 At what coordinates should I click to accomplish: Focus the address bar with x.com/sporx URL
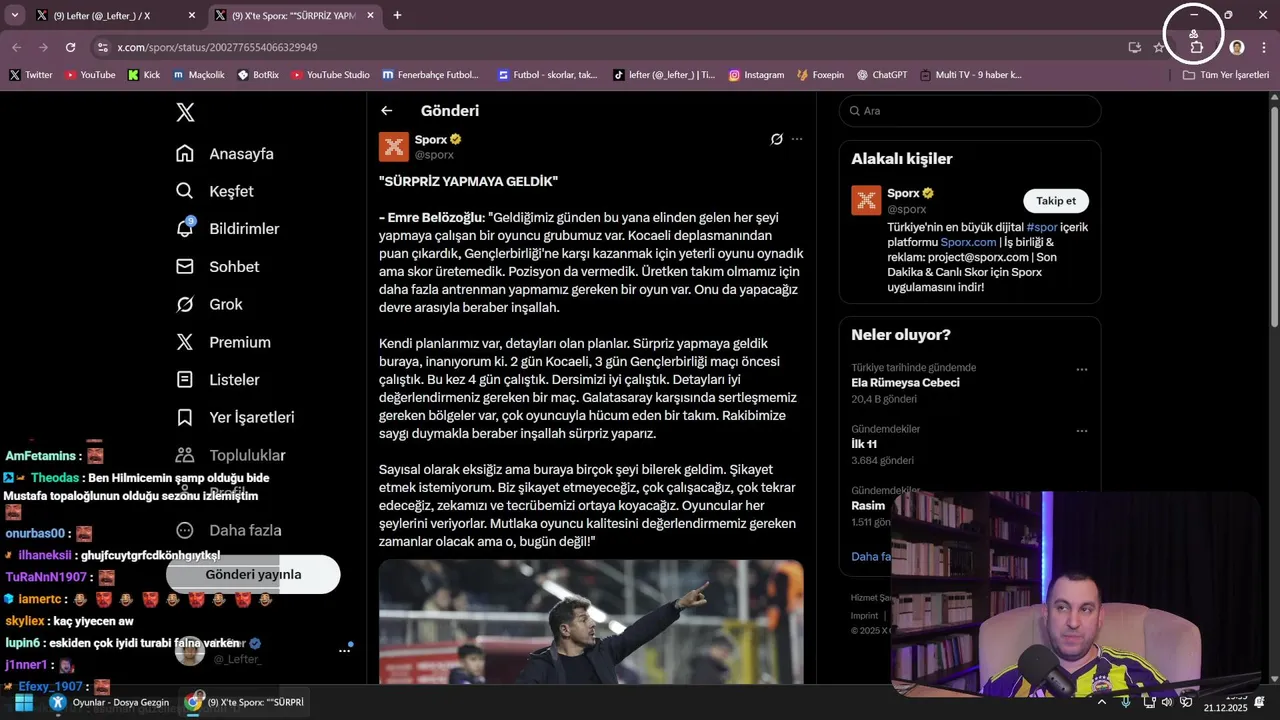(610, 47)
